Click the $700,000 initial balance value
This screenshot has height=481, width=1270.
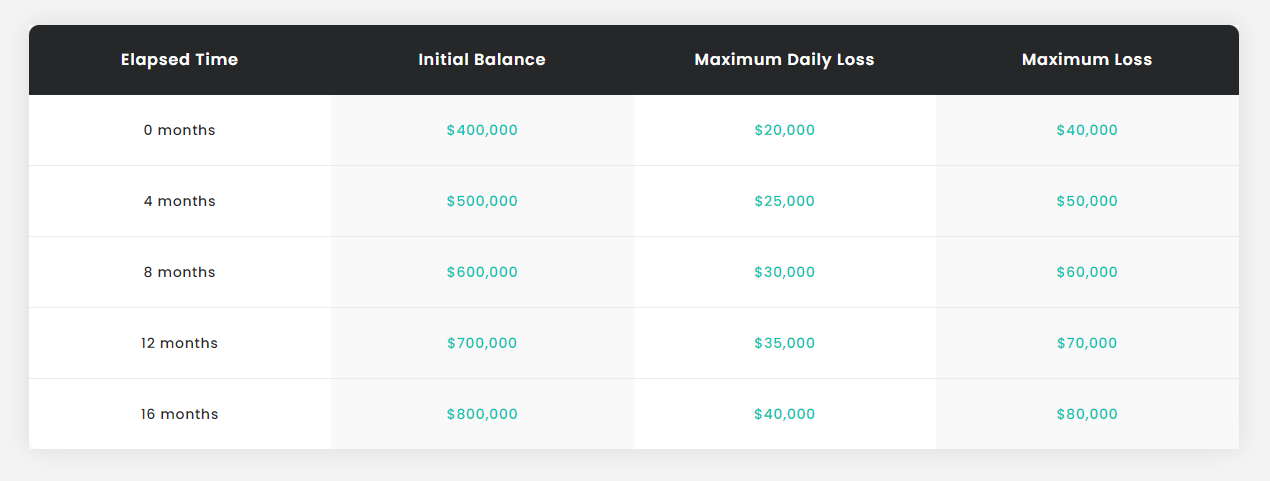482,343
